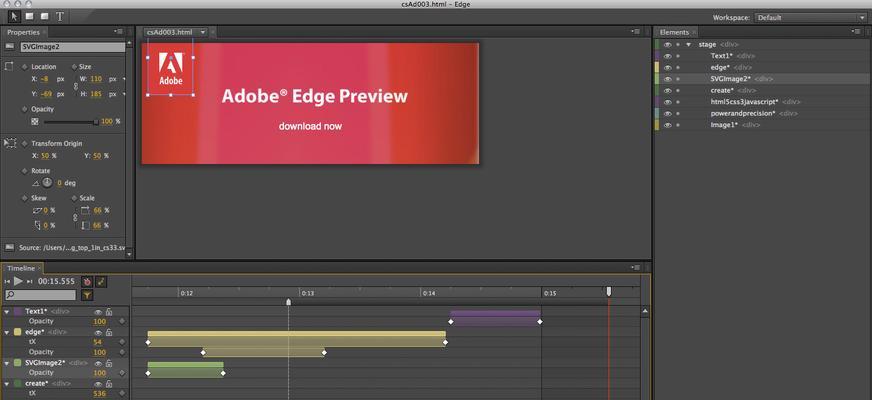Click the element name field SVGImage2
Image resolution: width=872 pixels, height=400 pixels.
point(73,47)
